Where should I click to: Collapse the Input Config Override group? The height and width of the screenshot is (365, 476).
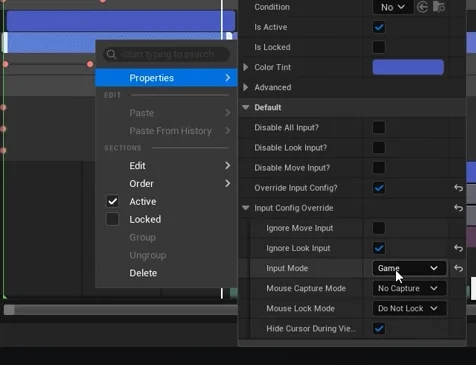click(x=246, y=208)
